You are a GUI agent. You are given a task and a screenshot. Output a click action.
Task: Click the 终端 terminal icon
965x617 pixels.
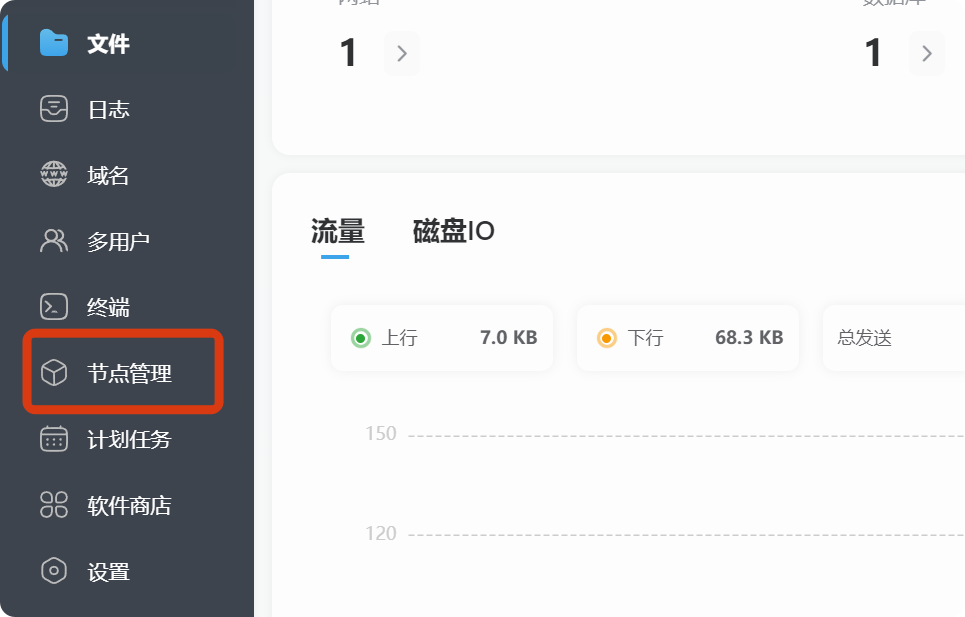(53, 307)
